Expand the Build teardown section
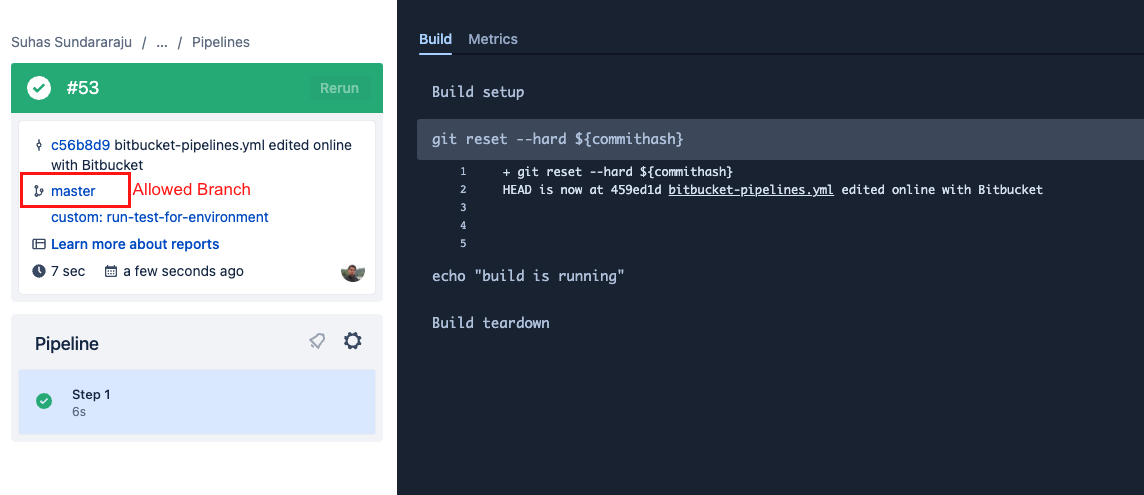Screen dimensions: 1144x495 point(490,323)
